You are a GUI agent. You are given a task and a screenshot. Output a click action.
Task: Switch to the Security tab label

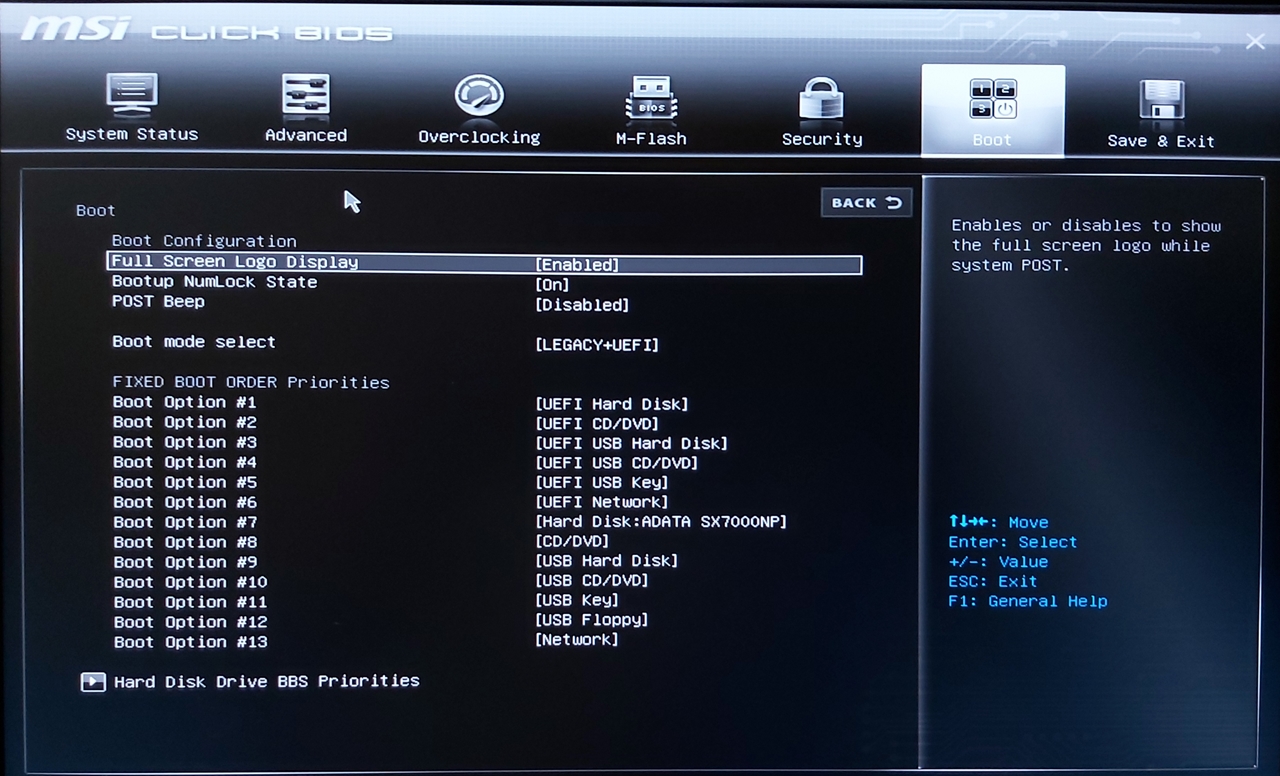[x=822, y=140]
